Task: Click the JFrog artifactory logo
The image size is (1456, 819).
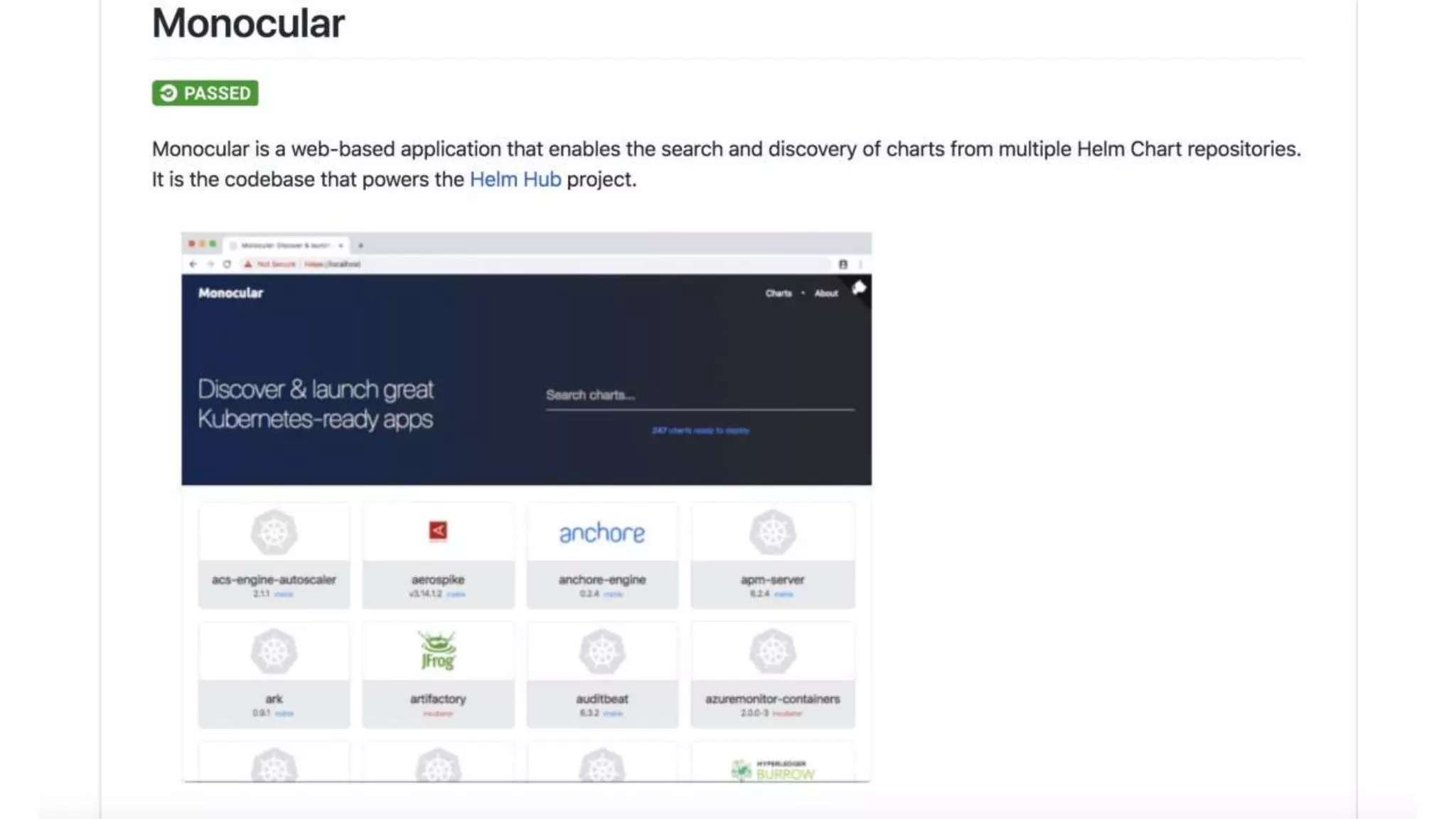Action: point(438,651)
